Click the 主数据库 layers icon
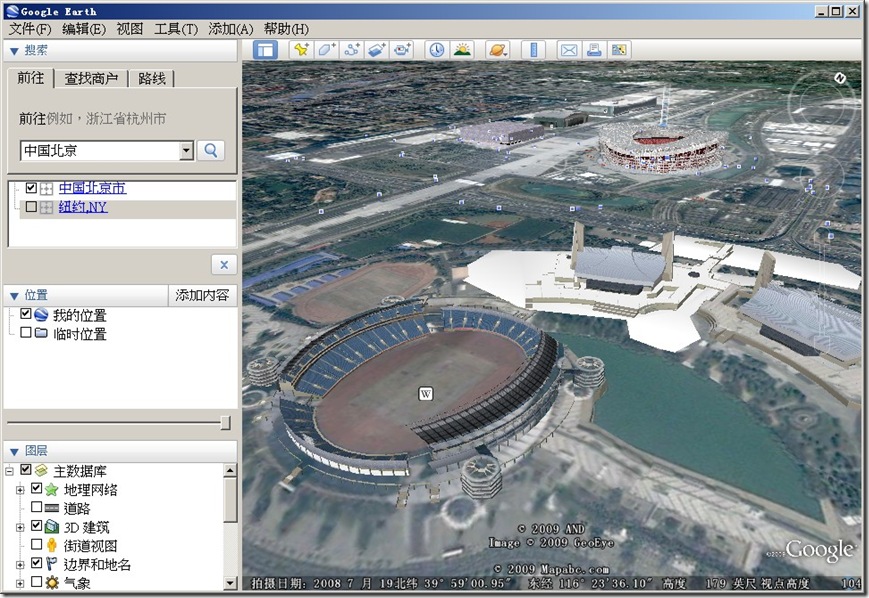 point(41,470)
